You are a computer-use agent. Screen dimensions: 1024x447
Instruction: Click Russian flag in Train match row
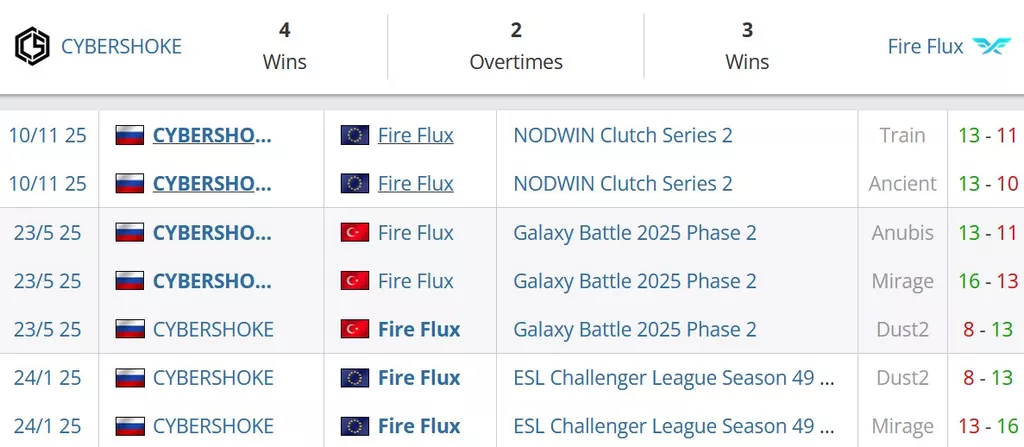pos(130,135)
